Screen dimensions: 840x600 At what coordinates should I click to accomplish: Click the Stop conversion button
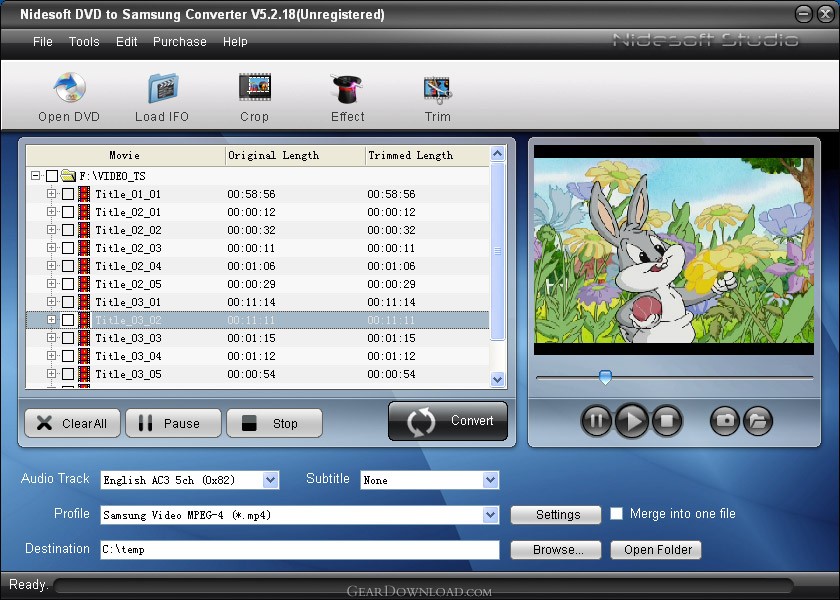tap(274, 423)
